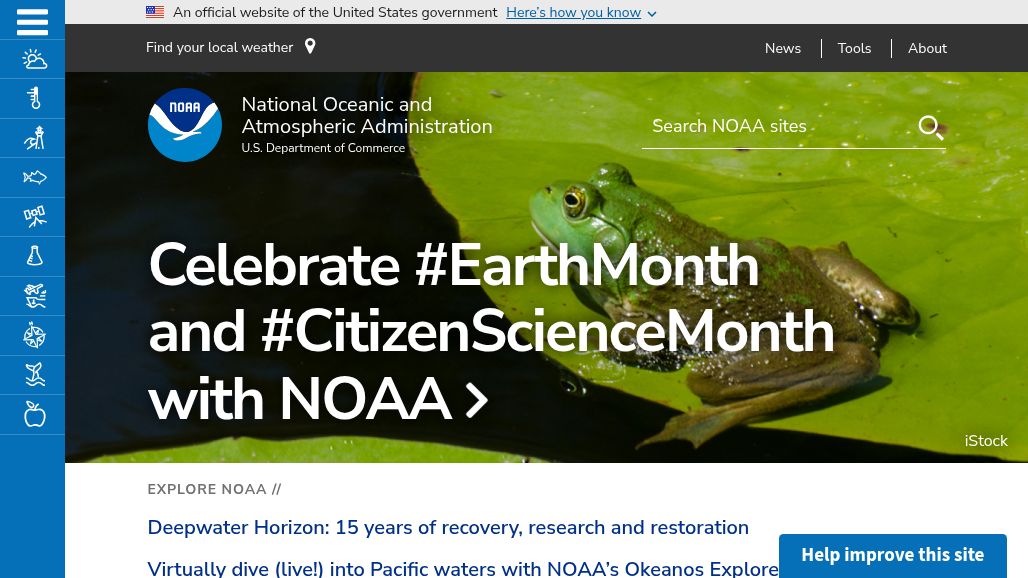This screenshot has height=578, width=1028.
Task: Select the Fisheries fish icon
Action: point(34,178)
